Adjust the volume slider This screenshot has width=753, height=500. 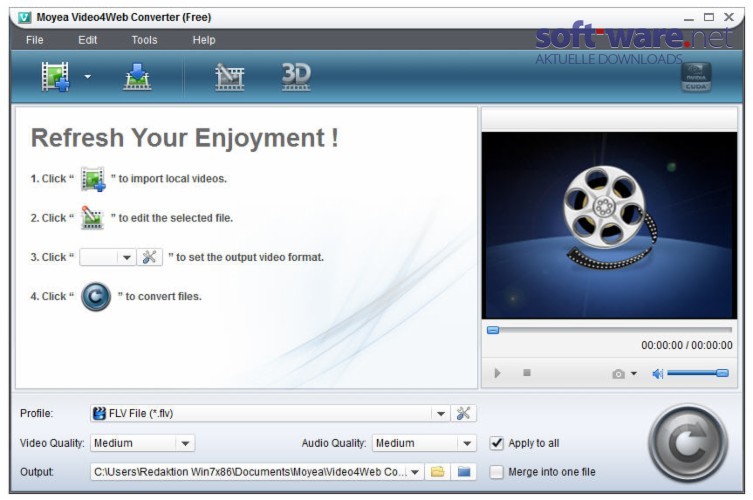click(x=698, y=373)
